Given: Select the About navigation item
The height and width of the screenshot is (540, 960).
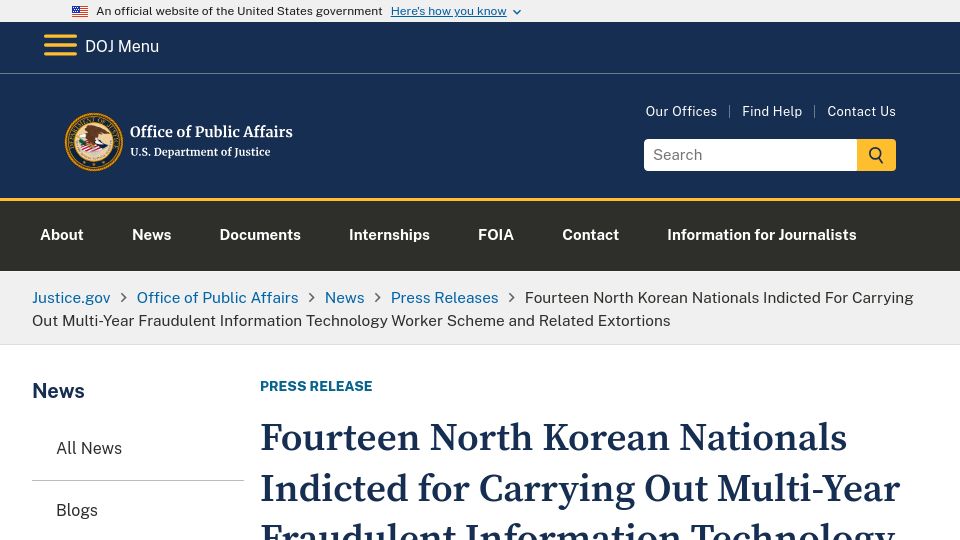Looking at the screenshot, I should point(62,235).
